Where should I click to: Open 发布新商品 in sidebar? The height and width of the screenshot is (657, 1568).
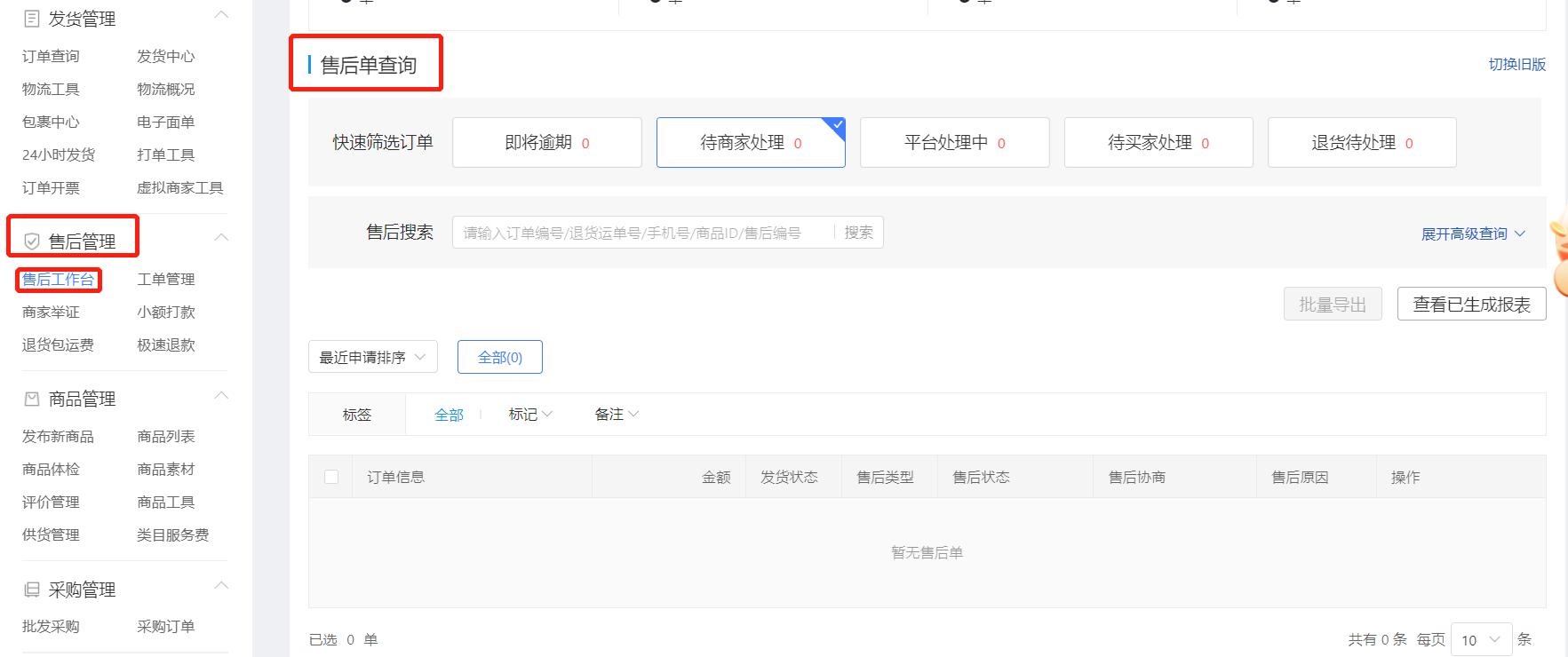tap(58, 436)
